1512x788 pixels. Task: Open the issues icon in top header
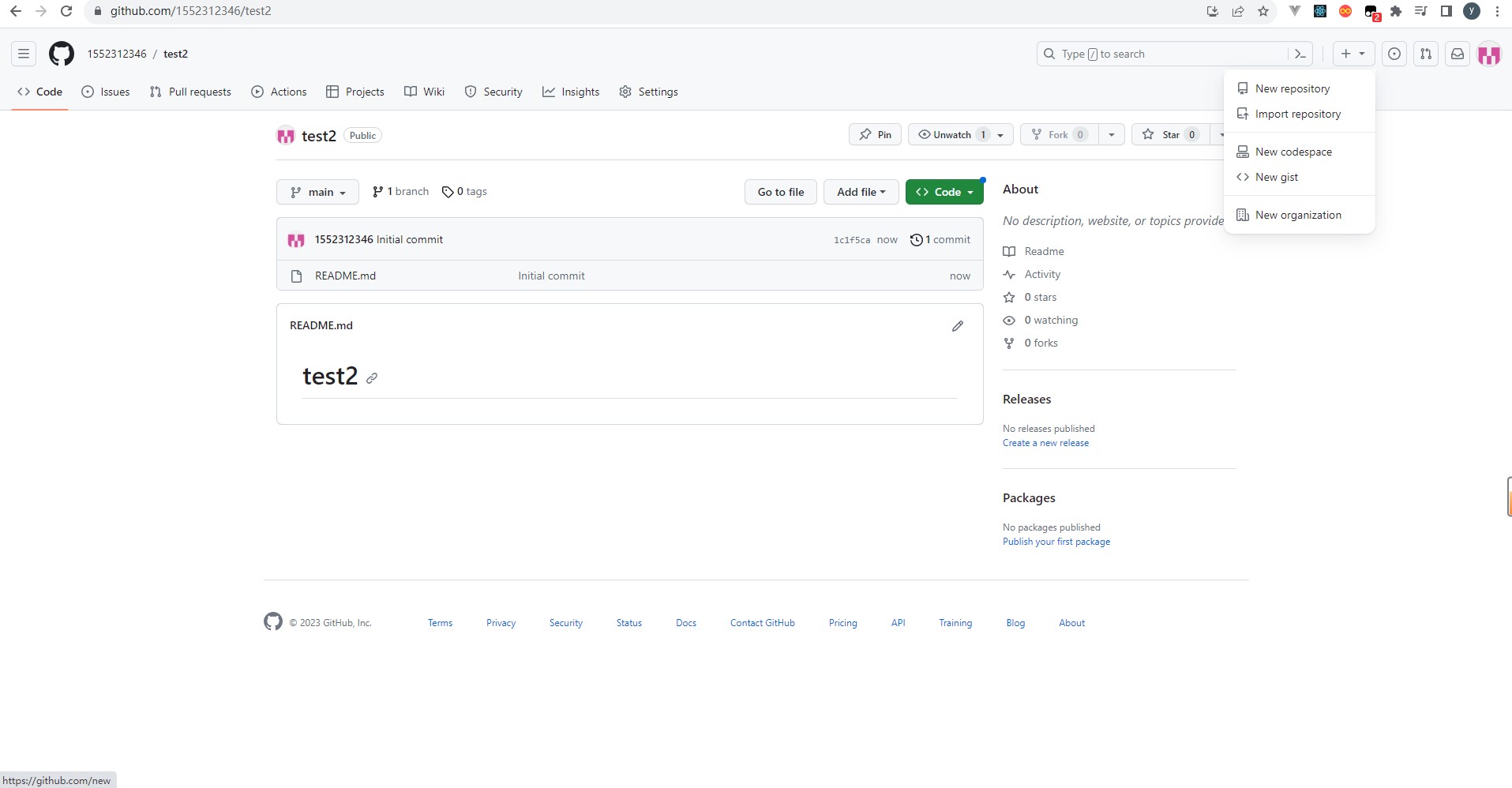point(1394,54)
